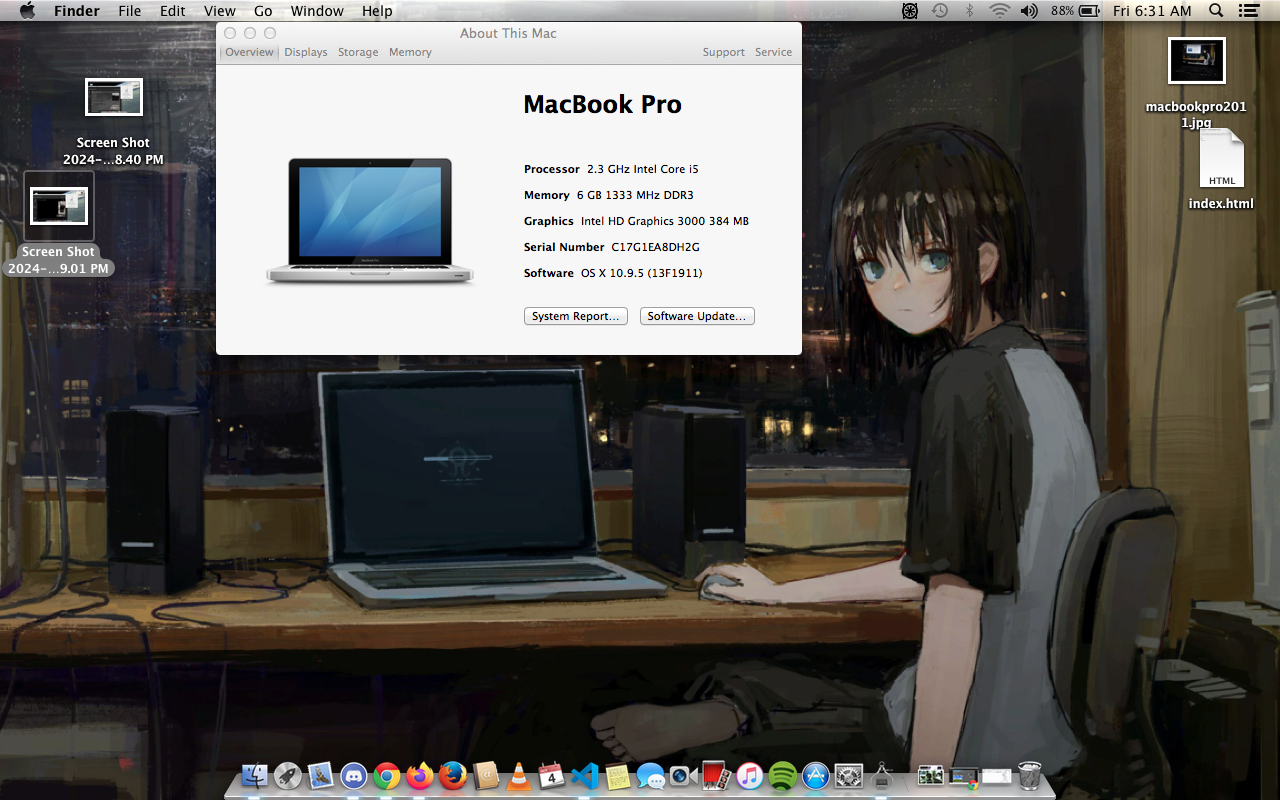
Task: Open Spotlight search magnifier
Action: (x=1216, y=11)
